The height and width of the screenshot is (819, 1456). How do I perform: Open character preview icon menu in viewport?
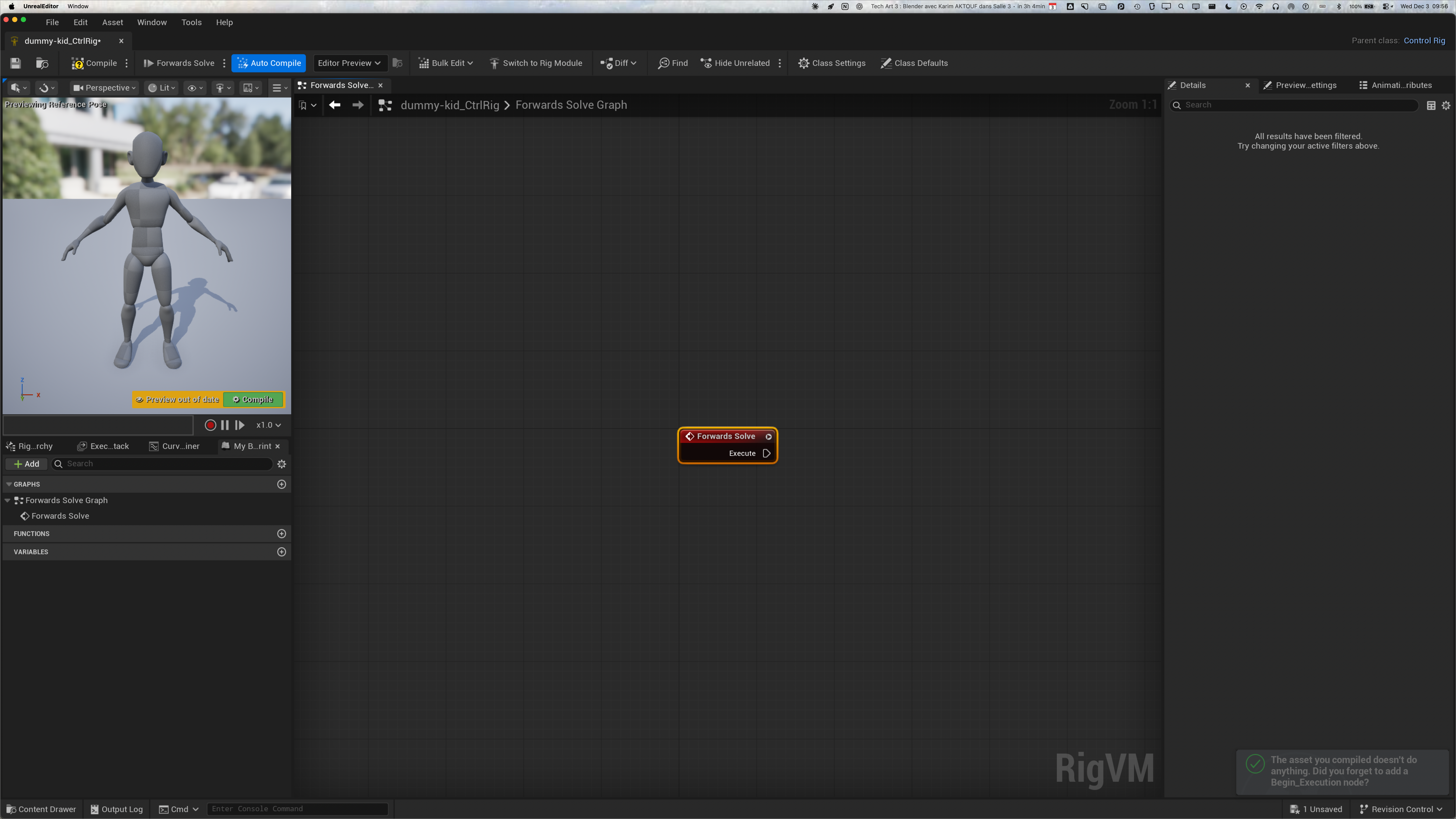click(x=223, y=88)
